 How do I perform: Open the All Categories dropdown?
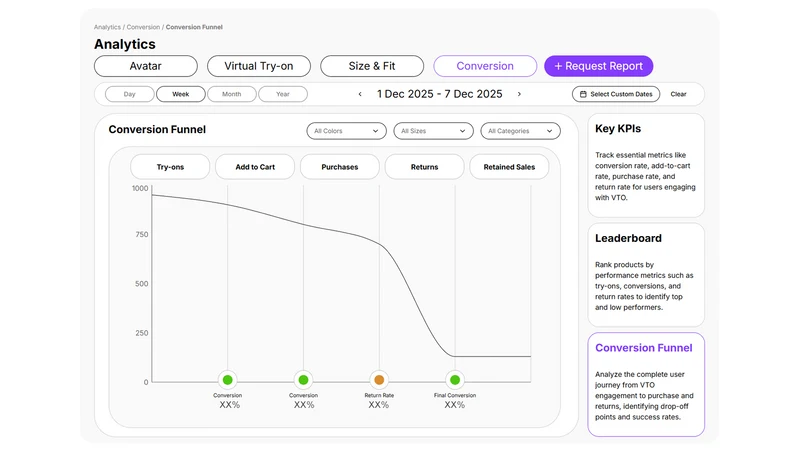(520, 131)
